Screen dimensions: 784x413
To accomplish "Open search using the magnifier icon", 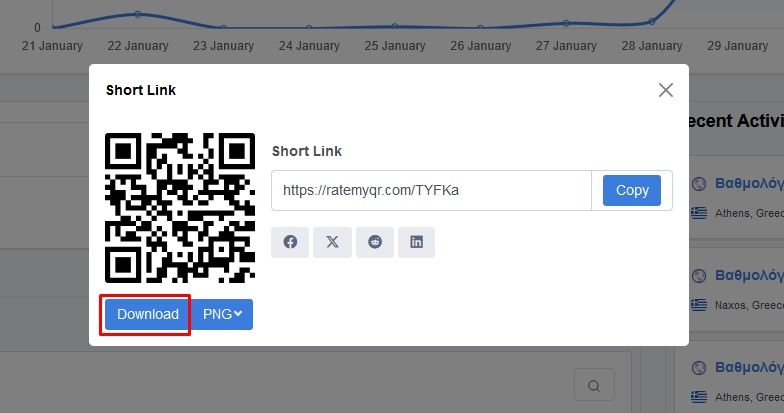I will (594, 386).
